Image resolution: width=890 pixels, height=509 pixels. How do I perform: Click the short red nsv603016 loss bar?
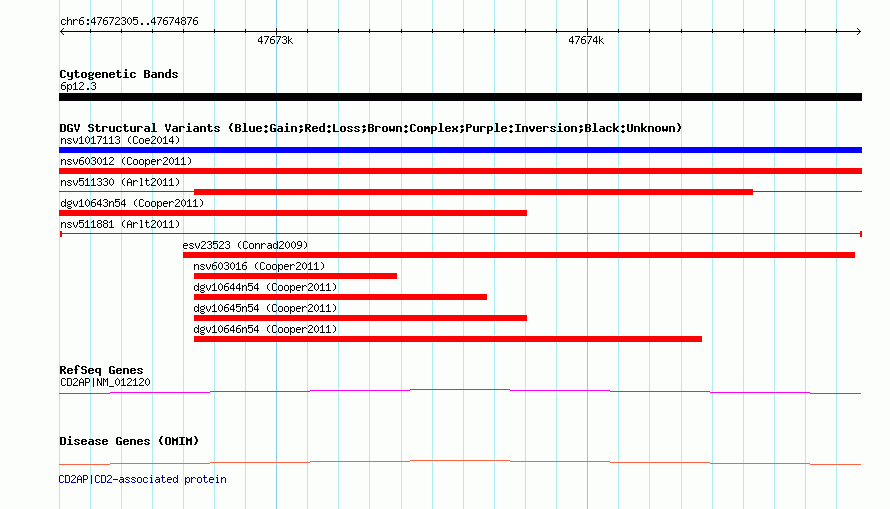295,276
